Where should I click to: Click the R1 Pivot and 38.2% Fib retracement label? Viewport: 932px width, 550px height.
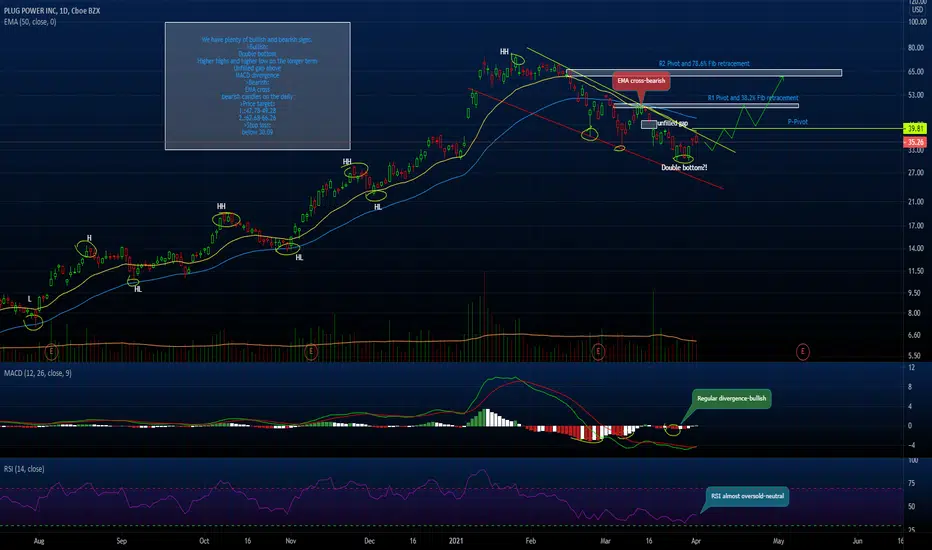(x=752, y=98)
